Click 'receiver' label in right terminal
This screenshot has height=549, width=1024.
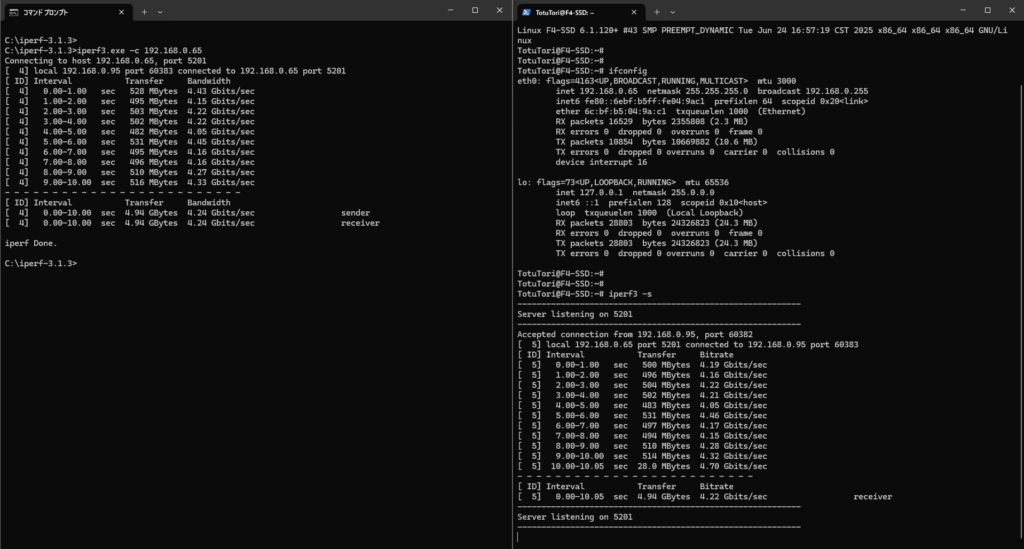click(x=872, y=497)
